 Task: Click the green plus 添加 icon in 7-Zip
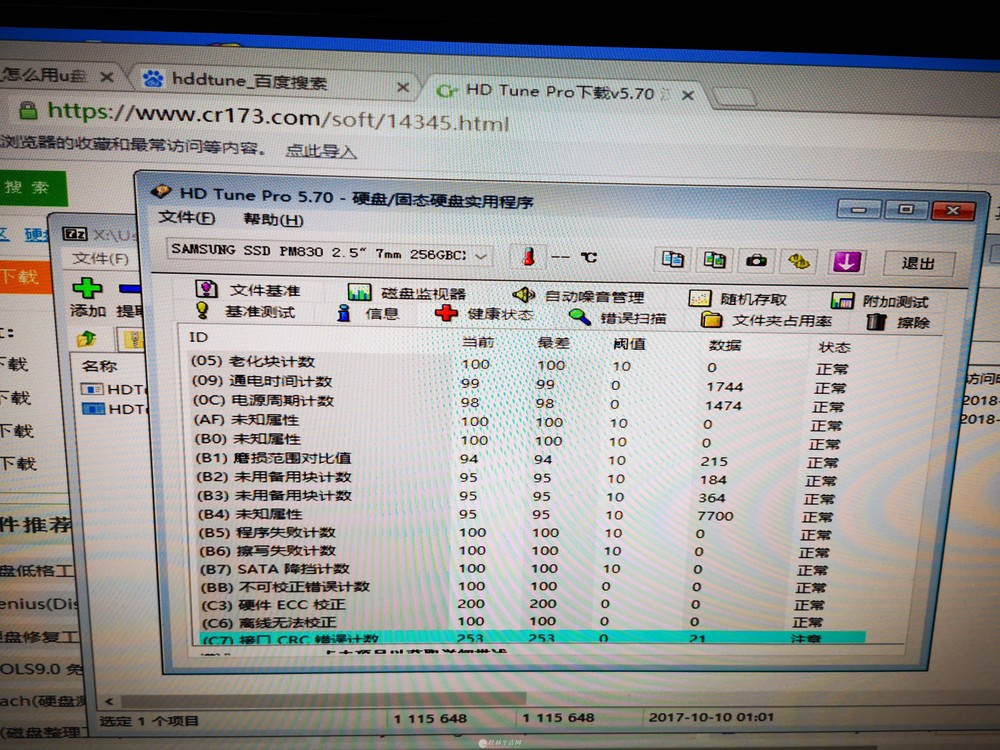88,289
